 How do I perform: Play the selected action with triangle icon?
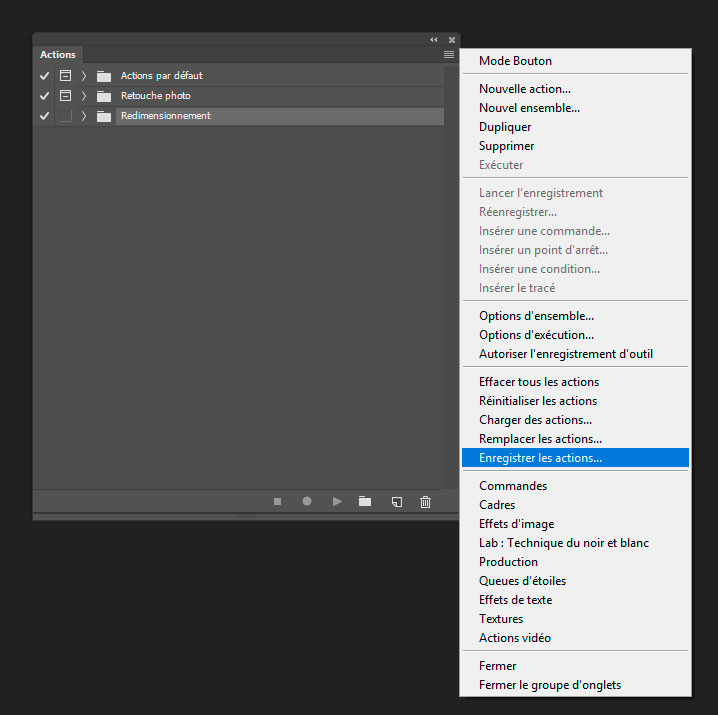coord(337,501)
